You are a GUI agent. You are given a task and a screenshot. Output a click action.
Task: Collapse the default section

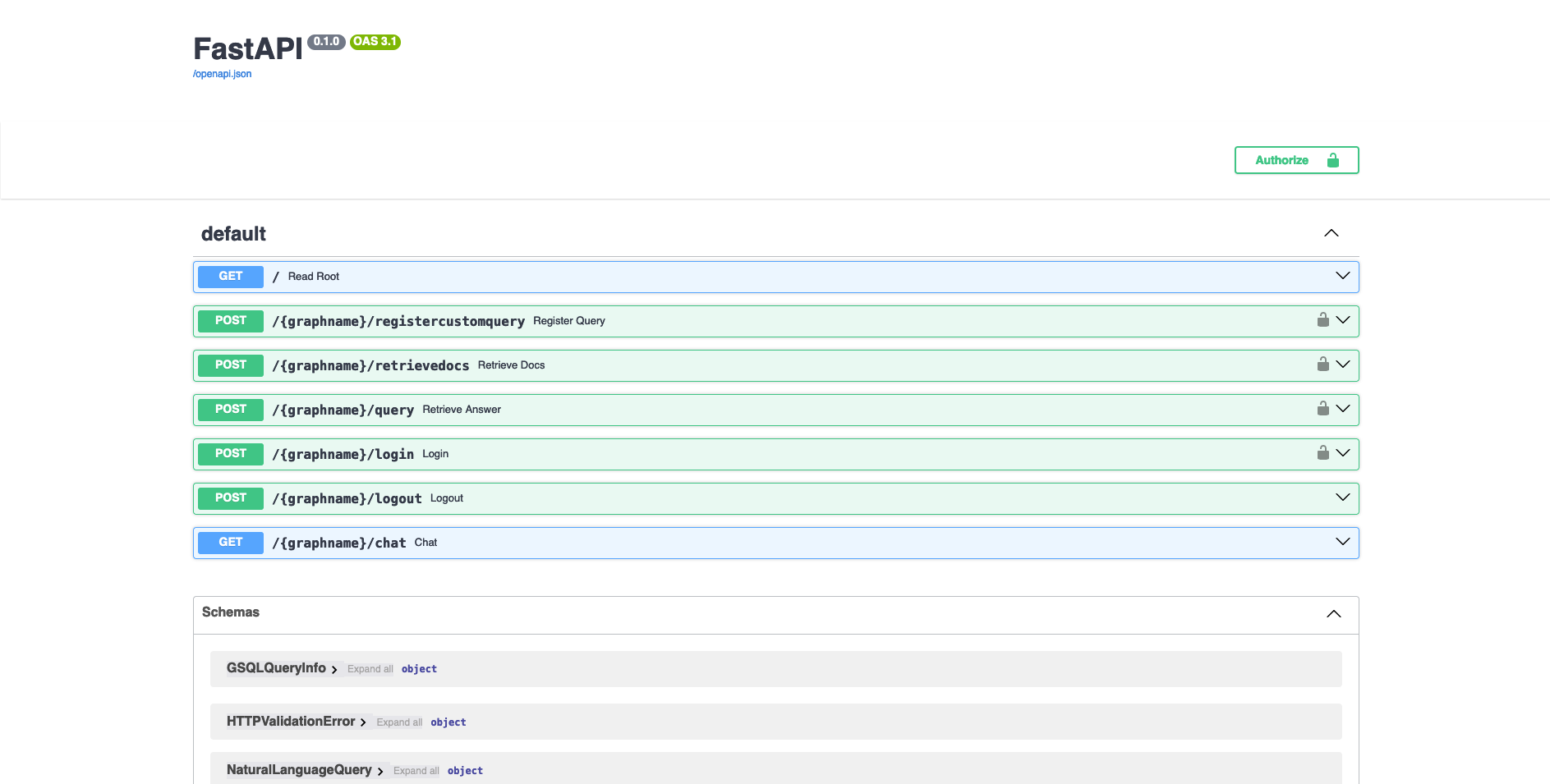point(1331,233)
